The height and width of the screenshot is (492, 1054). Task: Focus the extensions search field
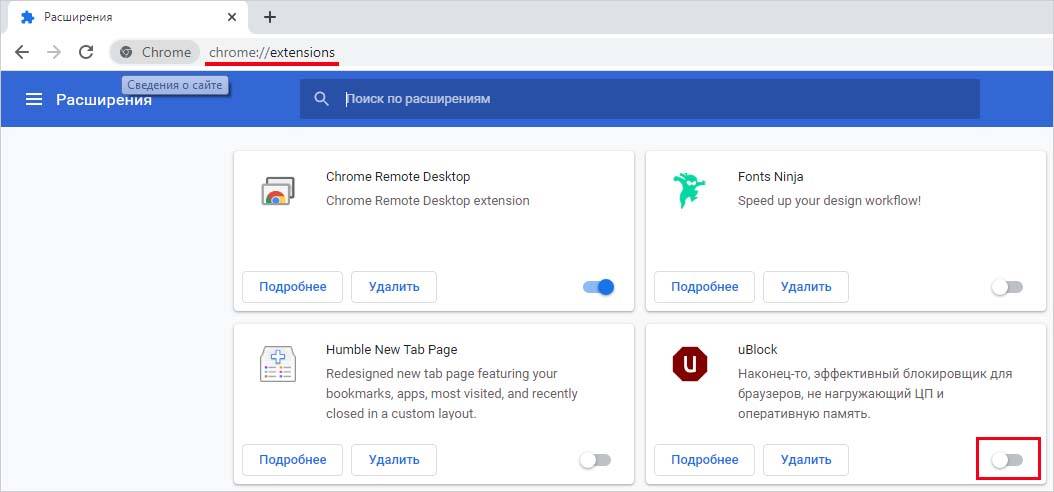coord(650,99)
